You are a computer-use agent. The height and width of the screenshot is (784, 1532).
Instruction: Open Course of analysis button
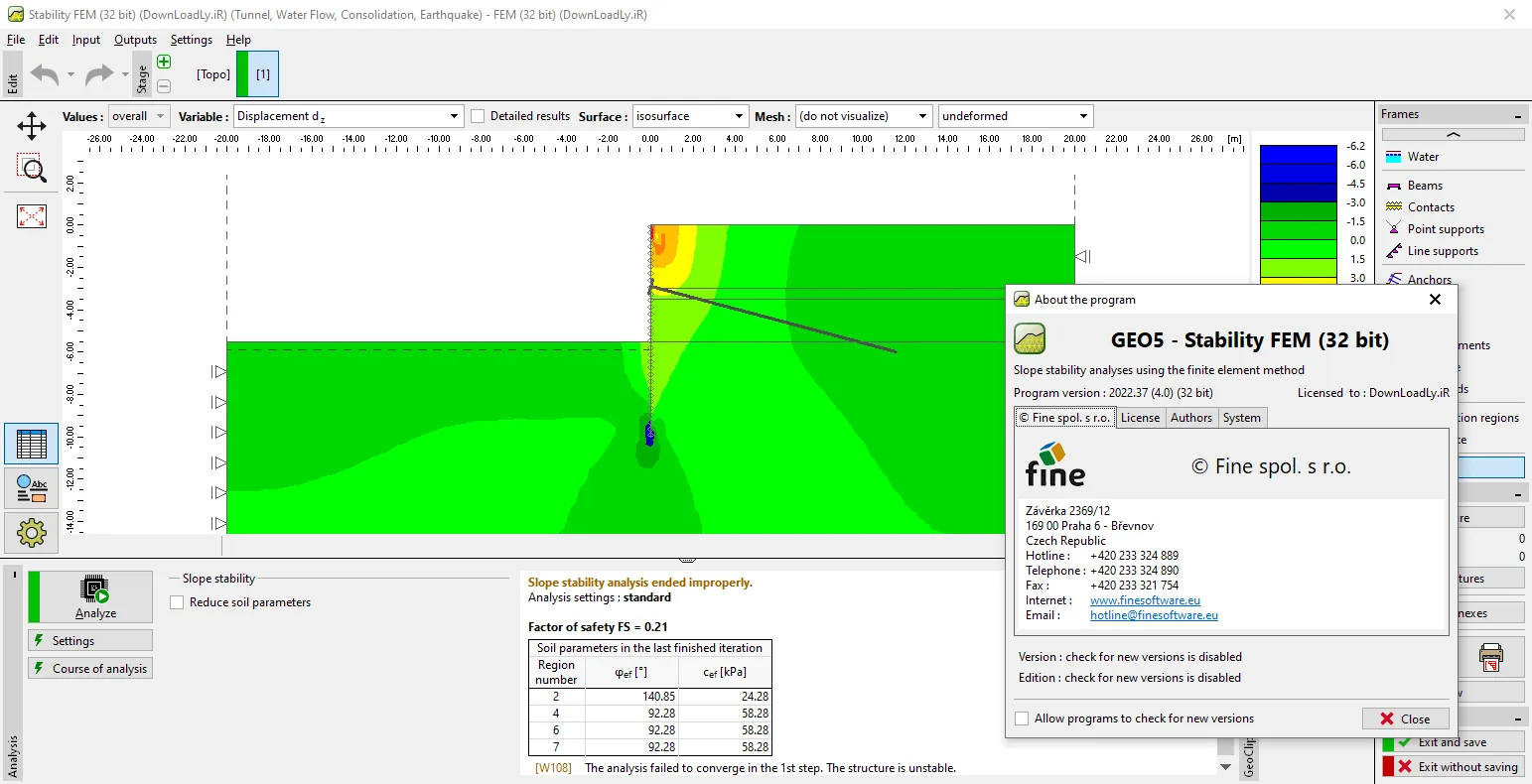point(90,669)
